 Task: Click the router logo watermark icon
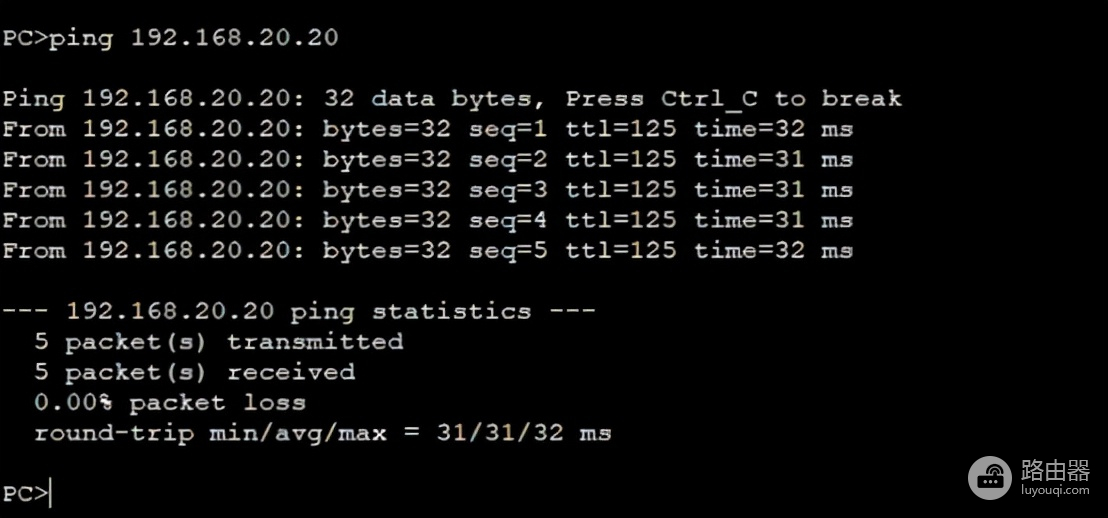click(x=989, y=477)
